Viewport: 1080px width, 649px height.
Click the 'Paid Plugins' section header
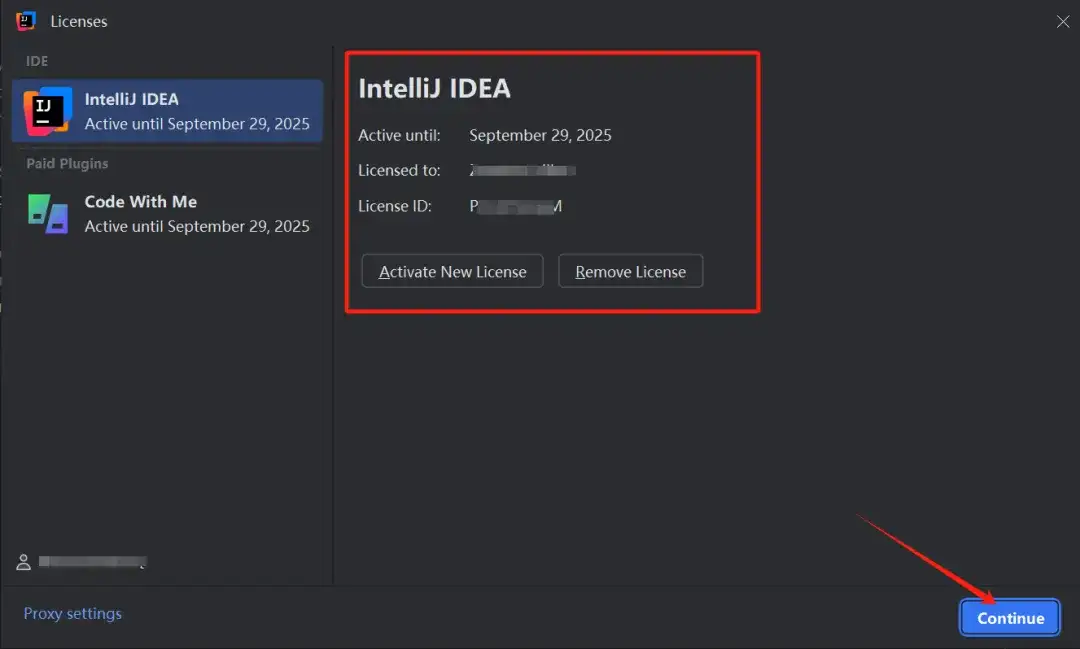pyautogui.click(x=67, y=163)
